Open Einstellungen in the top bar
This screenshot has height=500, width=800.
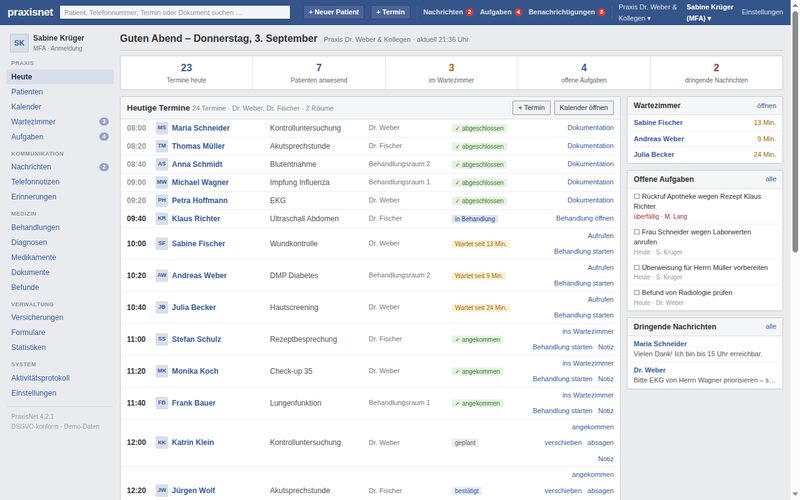click(762, 12)
